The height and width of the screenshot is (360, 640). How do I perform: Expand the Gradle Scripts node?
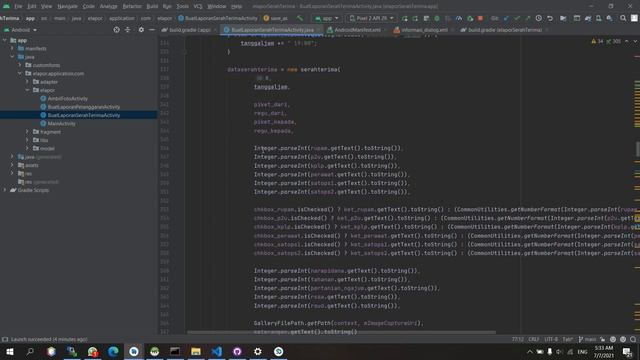[x=5, y=190]
